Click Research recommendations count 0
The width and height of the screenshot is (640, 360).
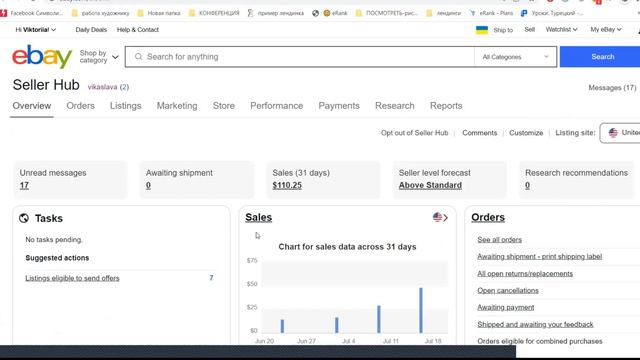[527, 185]
